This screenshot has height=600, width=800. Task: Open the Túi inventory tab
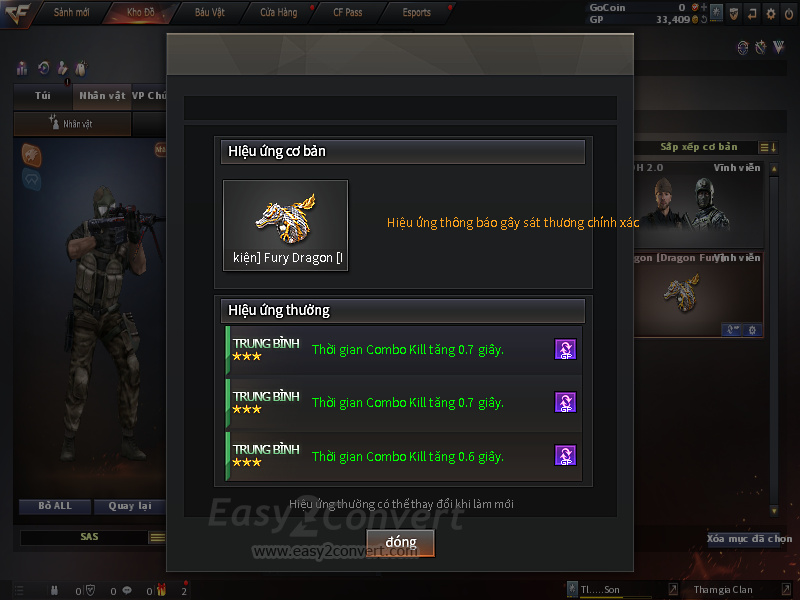(43, 96)
